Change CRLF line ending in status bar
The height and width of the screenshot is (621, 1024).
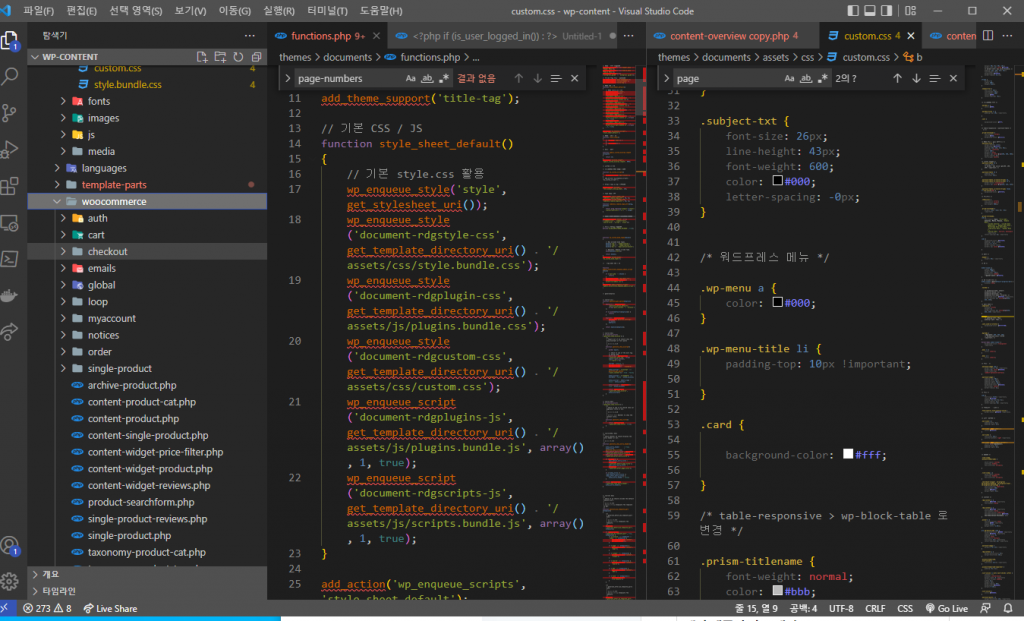875,608
